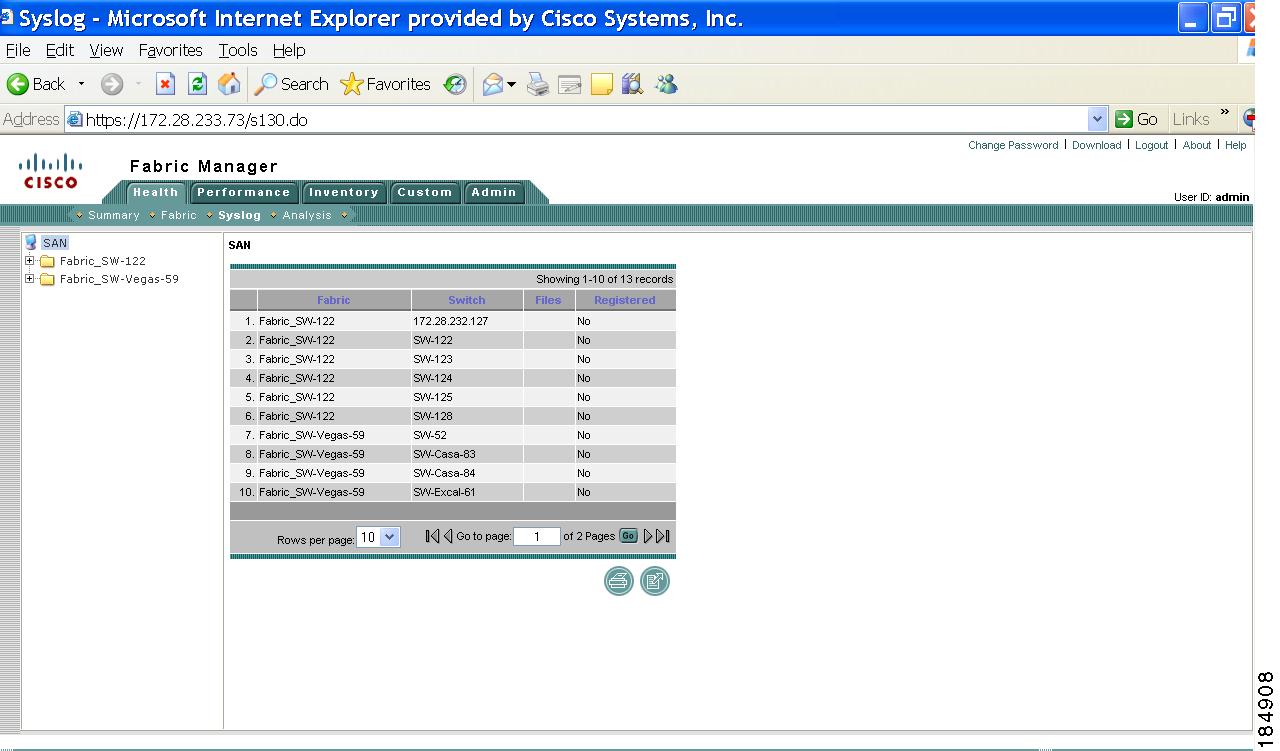The image size is (1280, 751).
Task: Click the round Print icon below the table
Action: coord(619,581)
